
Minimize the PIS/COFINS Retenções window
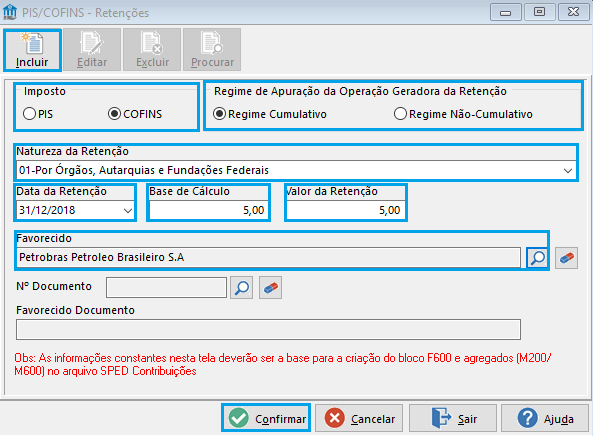coord(506,12)
